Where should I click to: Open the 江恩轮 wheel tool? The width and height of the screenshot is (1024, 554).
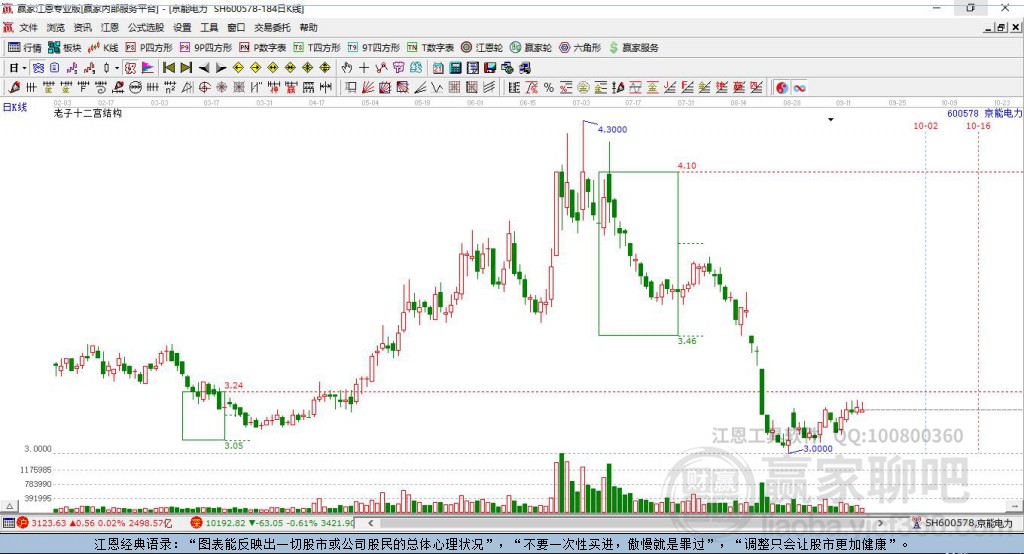tap(482, 48)
